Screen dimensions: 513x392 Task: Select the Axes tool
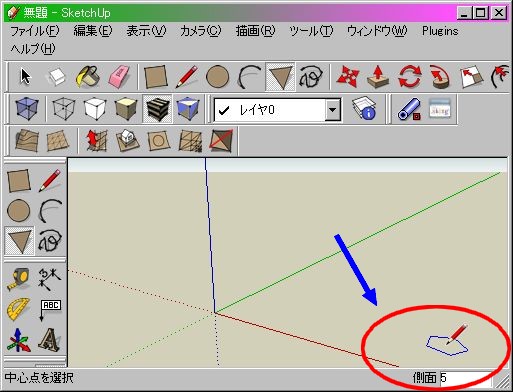click(x=19, y=340)
